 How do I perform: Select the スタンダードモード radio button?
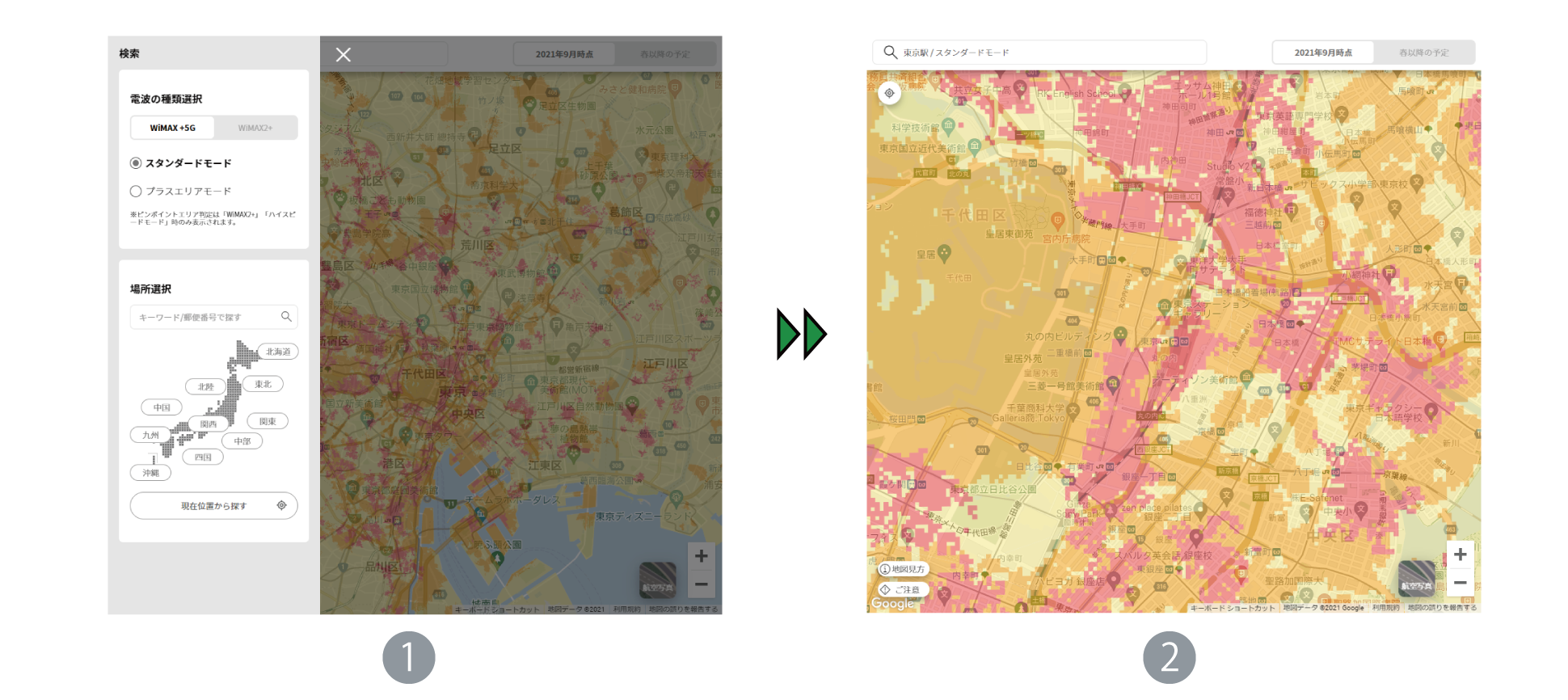tap(136, 163)
